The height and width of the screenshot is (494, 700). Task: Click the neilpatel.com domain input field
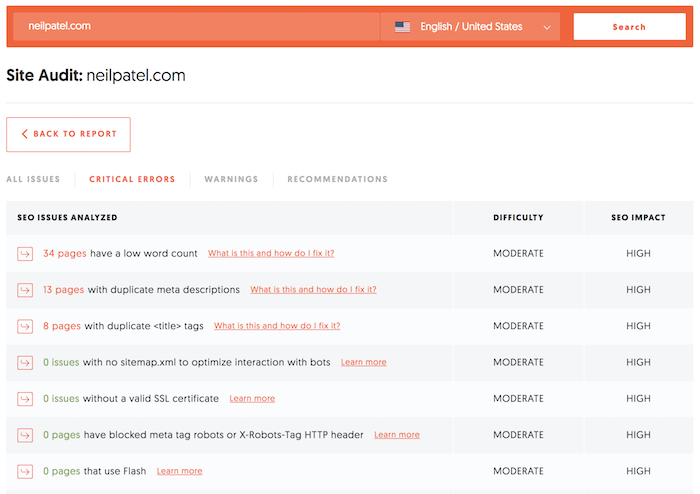coord(196,26)
